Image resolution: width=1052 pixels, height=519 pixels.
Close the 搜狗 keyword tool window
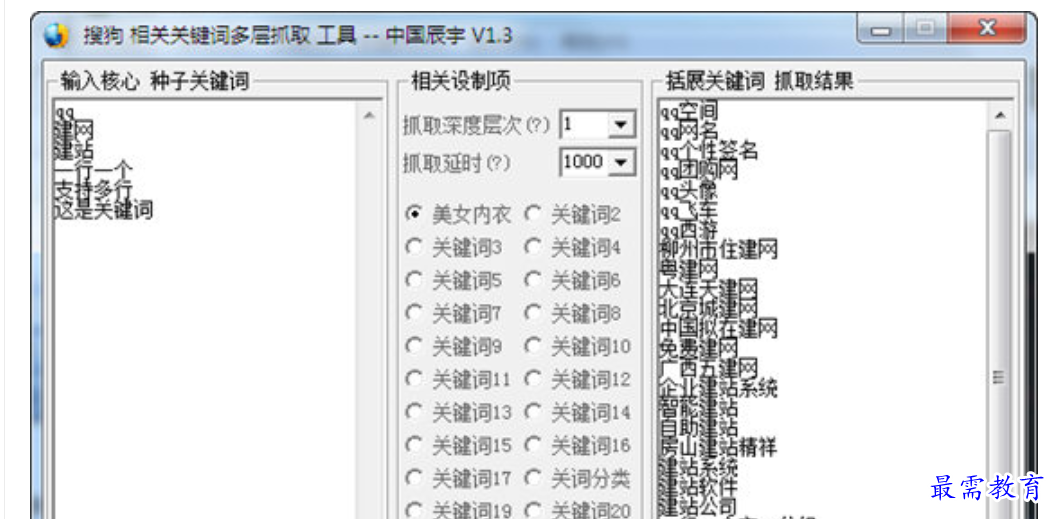[988, 29]
